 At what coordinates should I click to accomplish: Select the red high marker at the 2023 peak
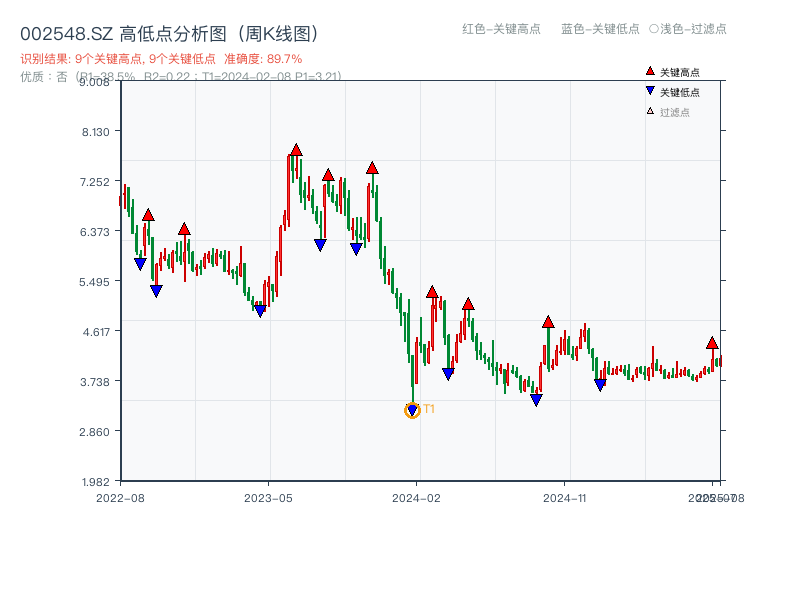[x=296, y=148]
